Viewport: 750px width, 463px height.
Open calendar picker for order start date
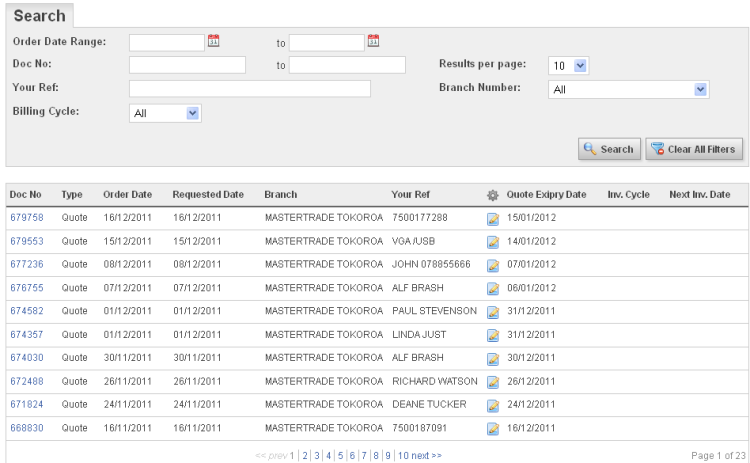(213, 41)
